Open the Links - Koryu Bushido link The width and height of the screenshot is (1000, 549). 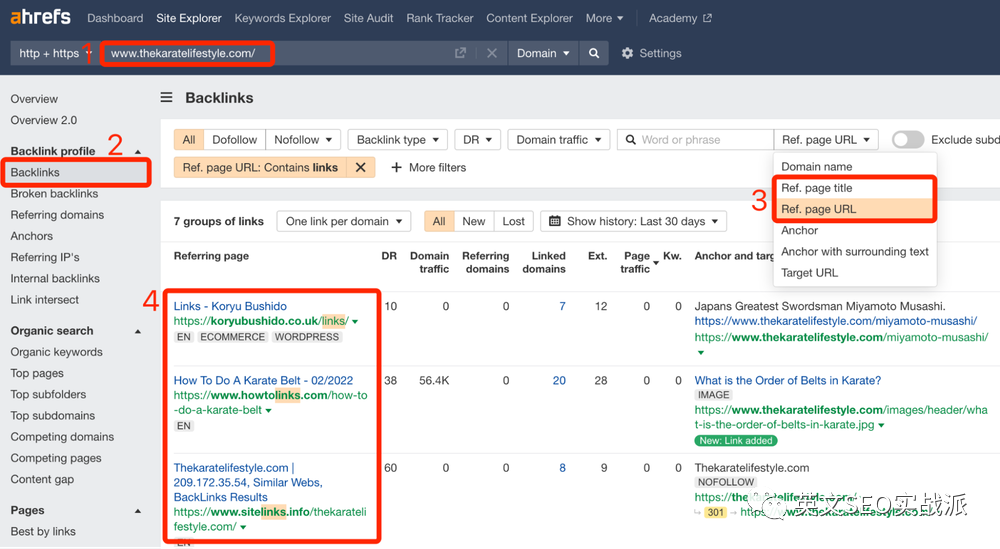click(230, 306)
